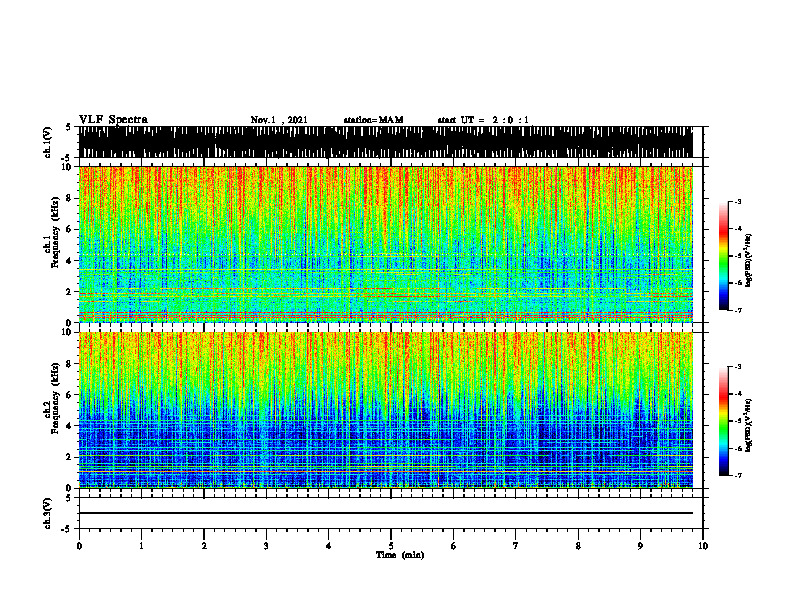Click the "6" kHz tick on ch.2 axis

(69, 395)
